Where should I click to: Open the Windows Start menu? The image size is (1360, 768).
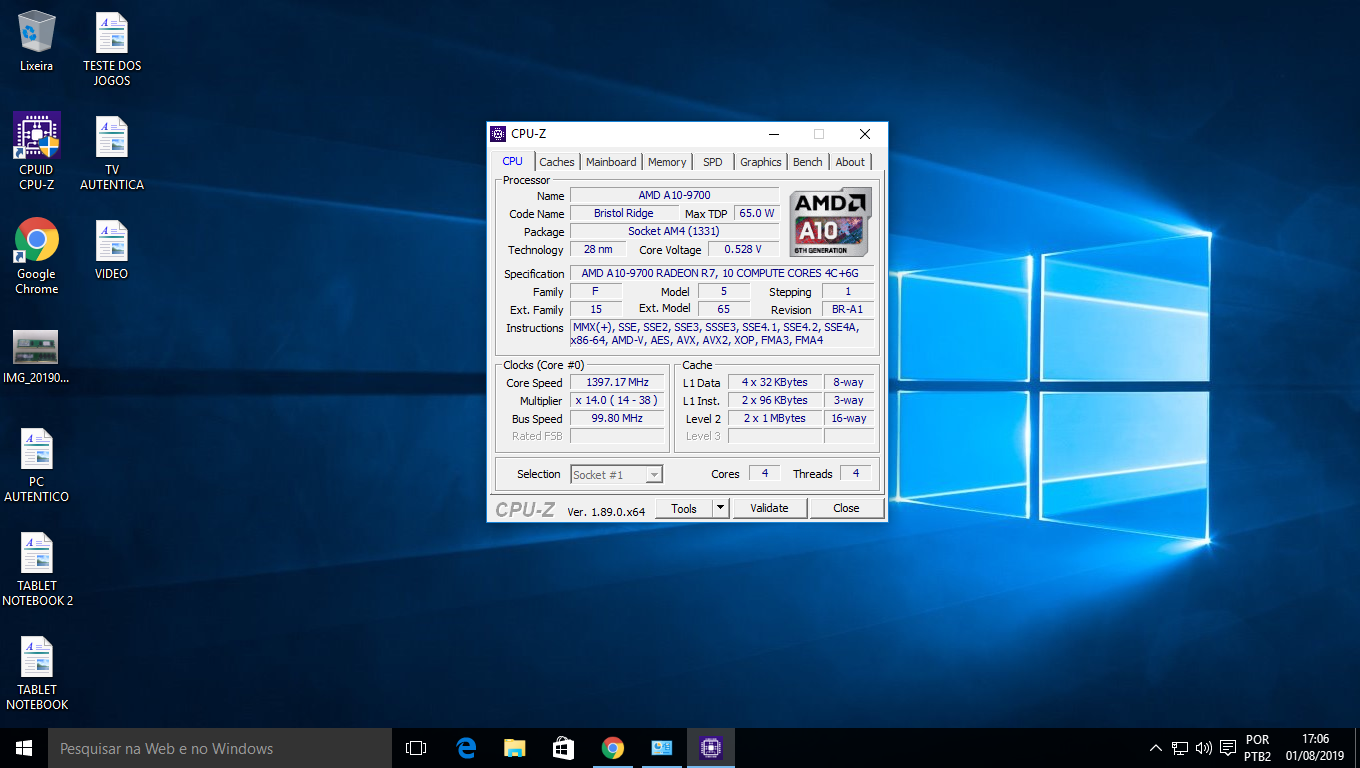(24, 748)
